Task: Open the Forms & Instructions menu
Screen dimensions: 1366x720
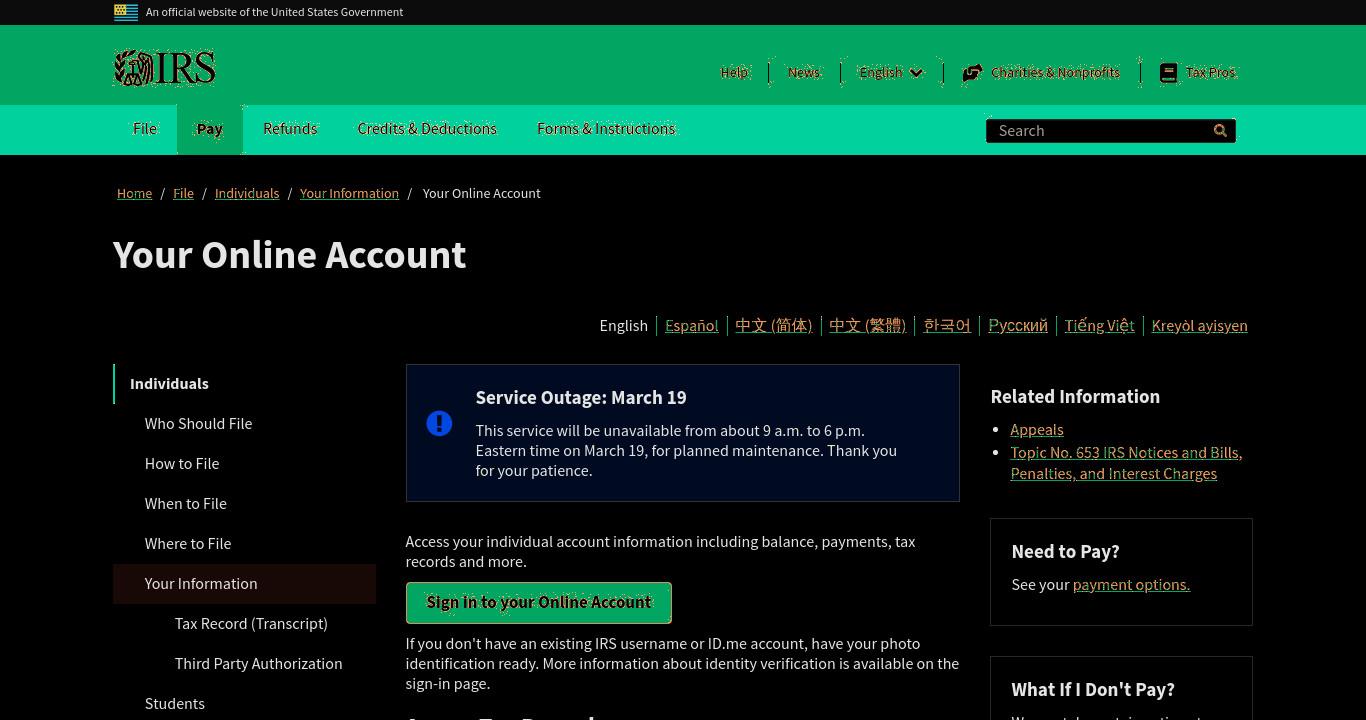Action: point(606,129)
